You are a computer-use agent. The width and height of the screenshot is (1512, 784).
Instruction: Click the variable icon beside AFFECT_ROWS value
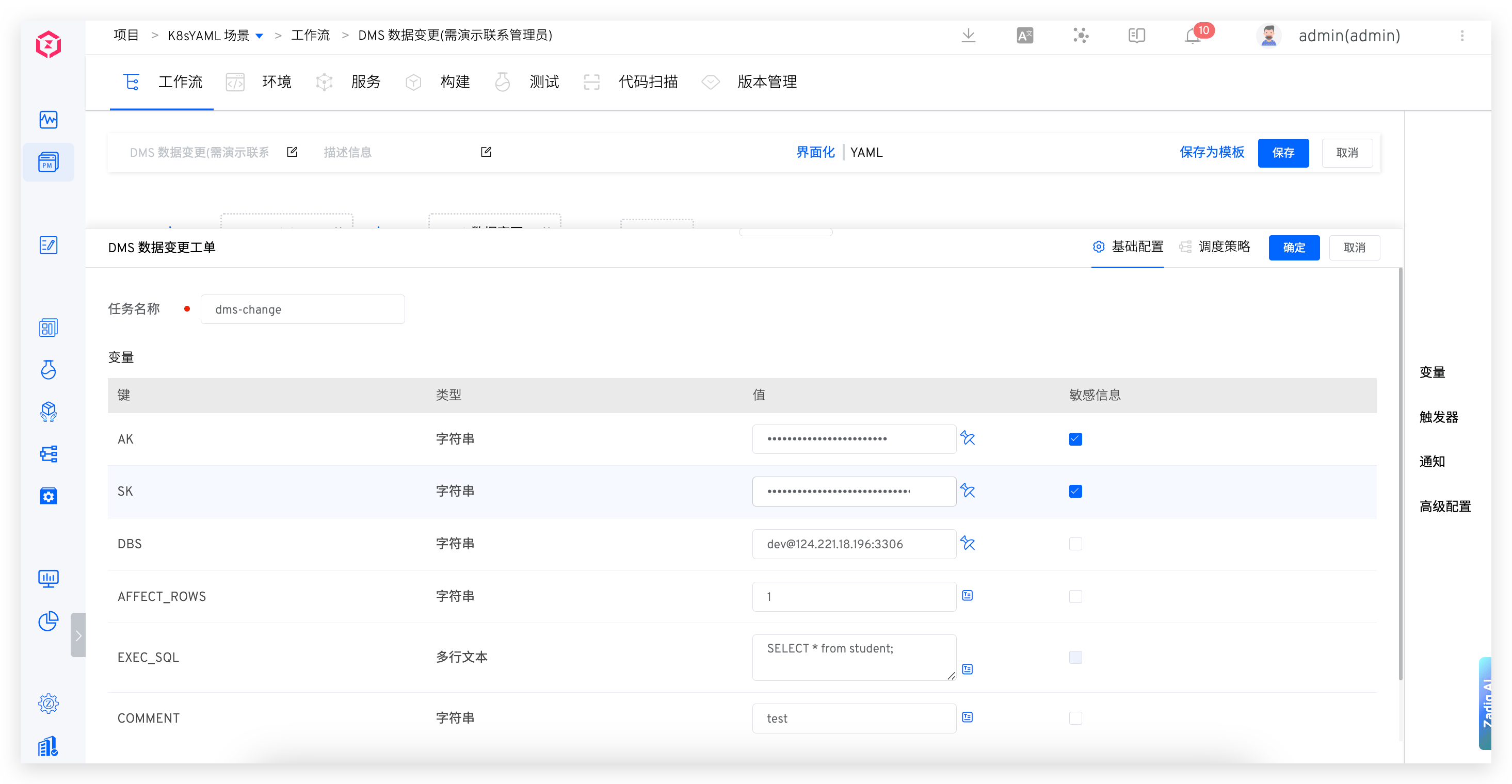tap(967, 596)
